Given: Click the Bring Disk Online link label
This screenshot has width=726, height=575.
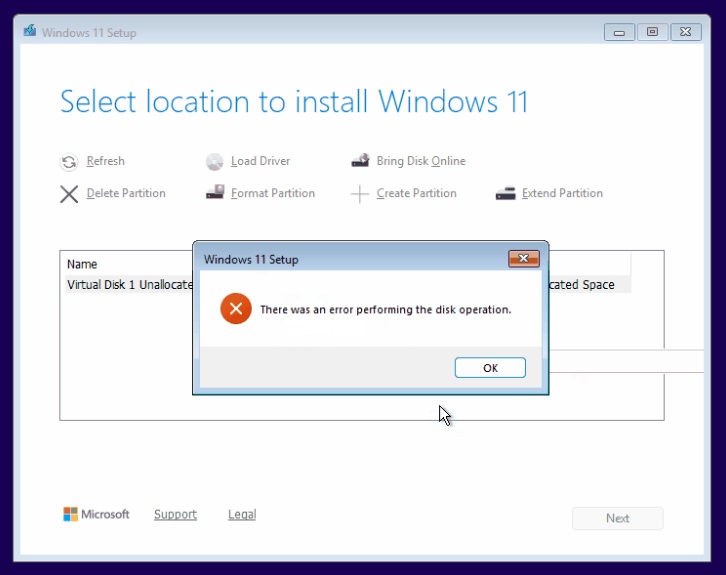Looking at the screenshot, I should point(421,161).
